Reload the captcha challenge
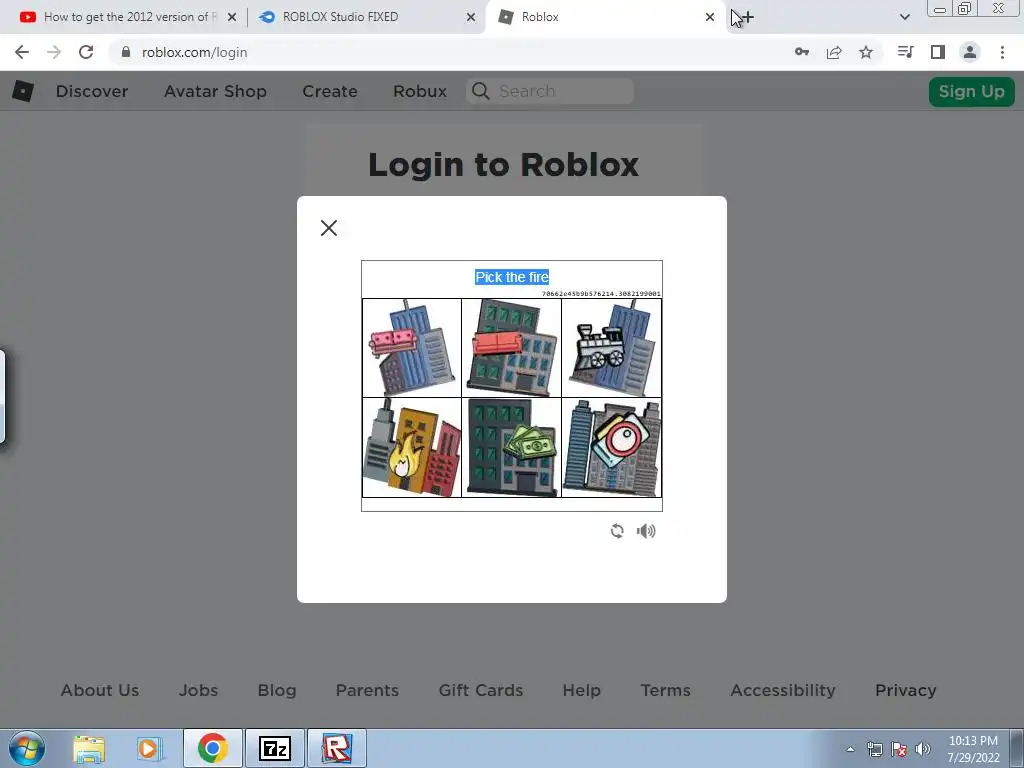Screen dimensions: 1024x768 click(x=617, y=531)
